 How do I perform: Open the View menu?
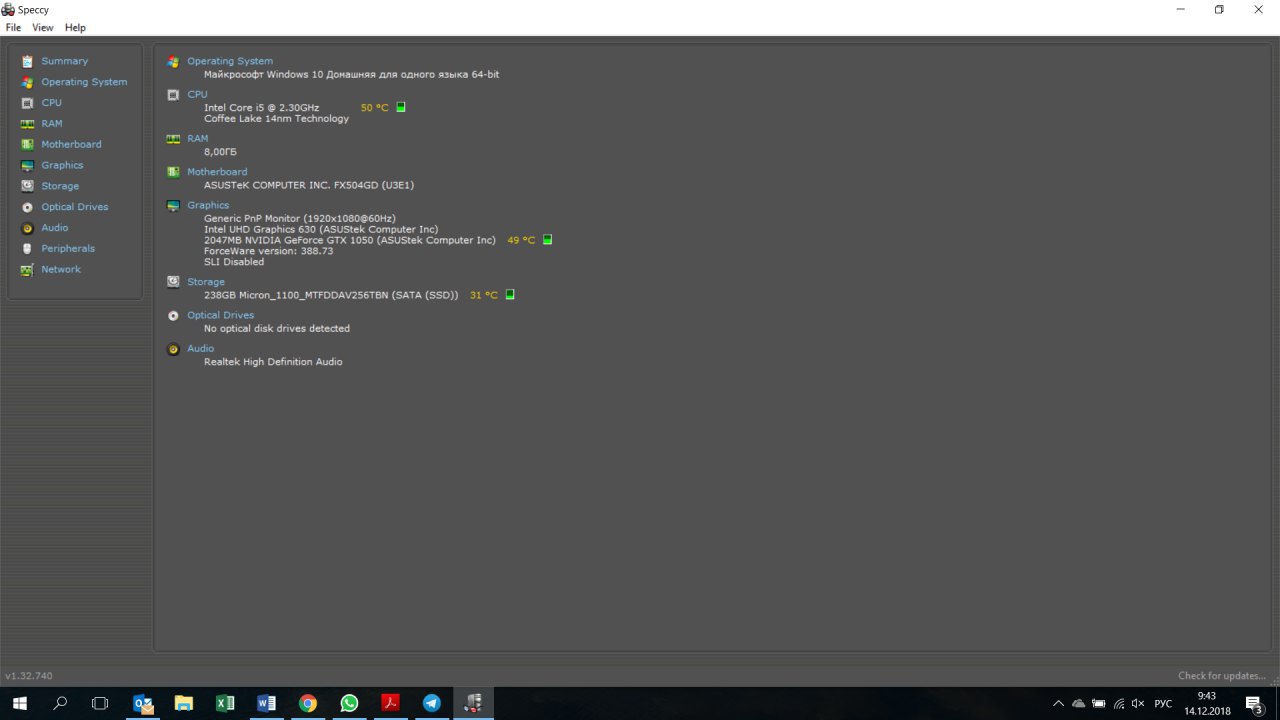click(x=42, y=28)
